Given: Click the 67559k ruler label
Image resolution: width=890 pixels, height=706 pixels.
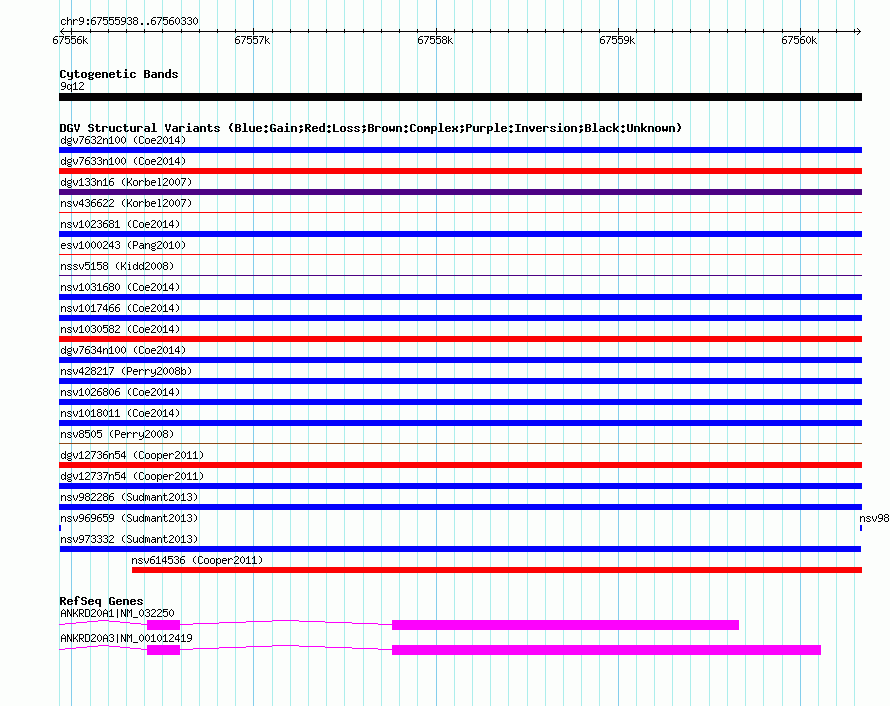Looking at the screenshot, I should (617, 40).
